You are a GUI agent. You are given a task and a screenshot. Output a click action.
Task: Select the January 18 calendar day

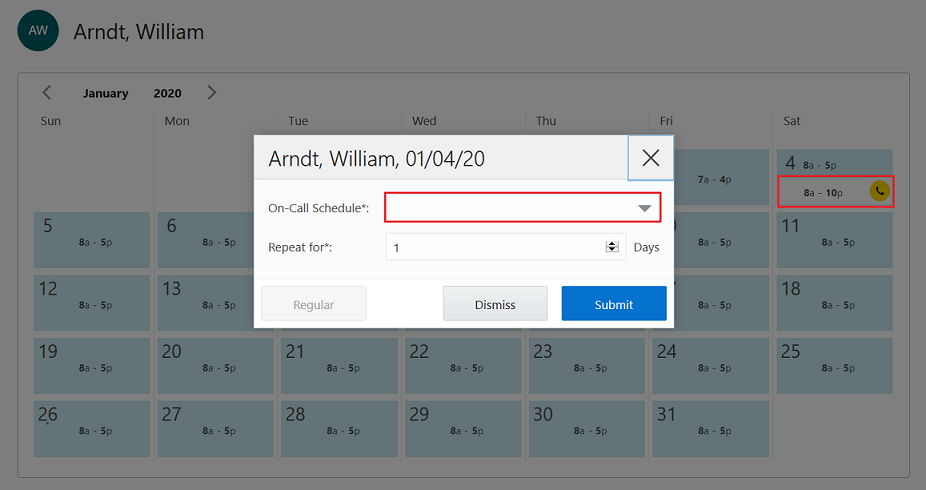click(834, 303)
